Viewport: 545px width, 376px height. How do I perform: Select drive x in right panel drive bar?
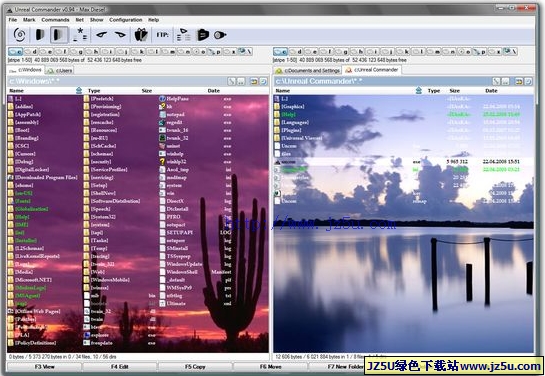(x=495, y=52)
